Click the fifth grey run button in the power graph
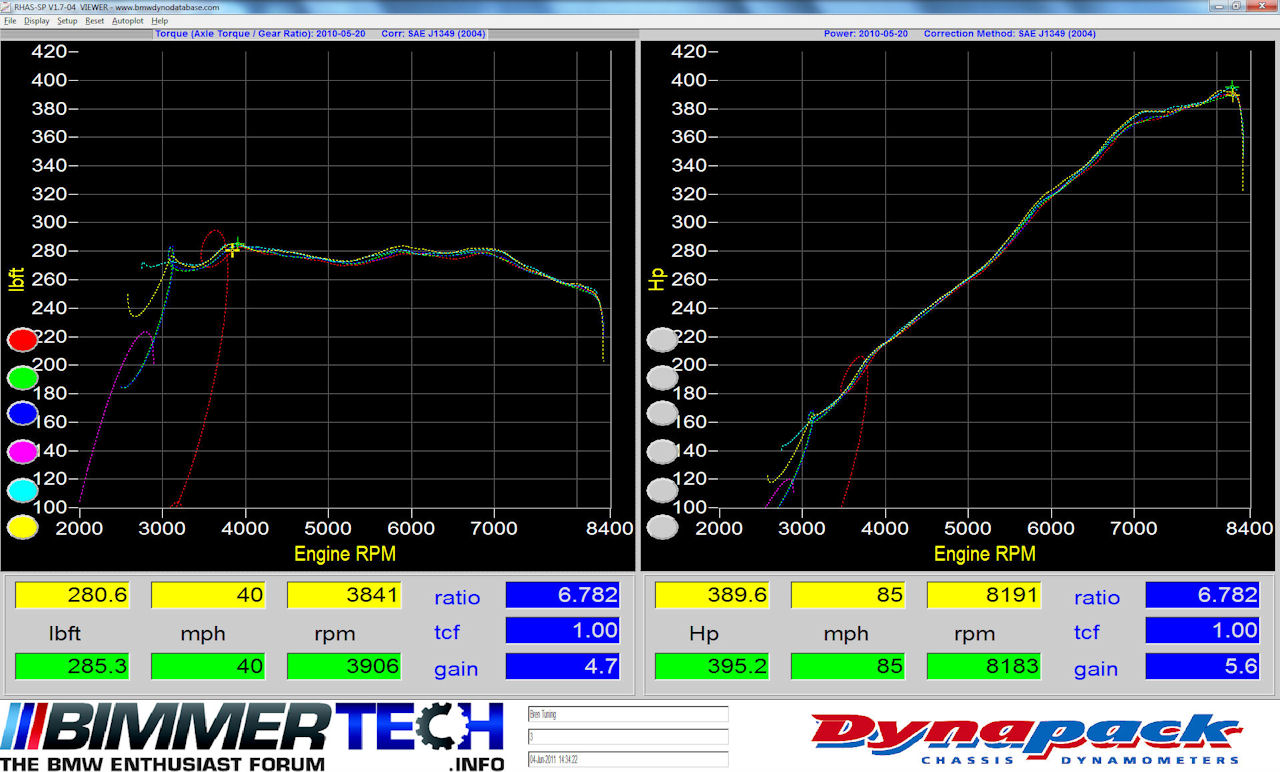 click(662, 490)
